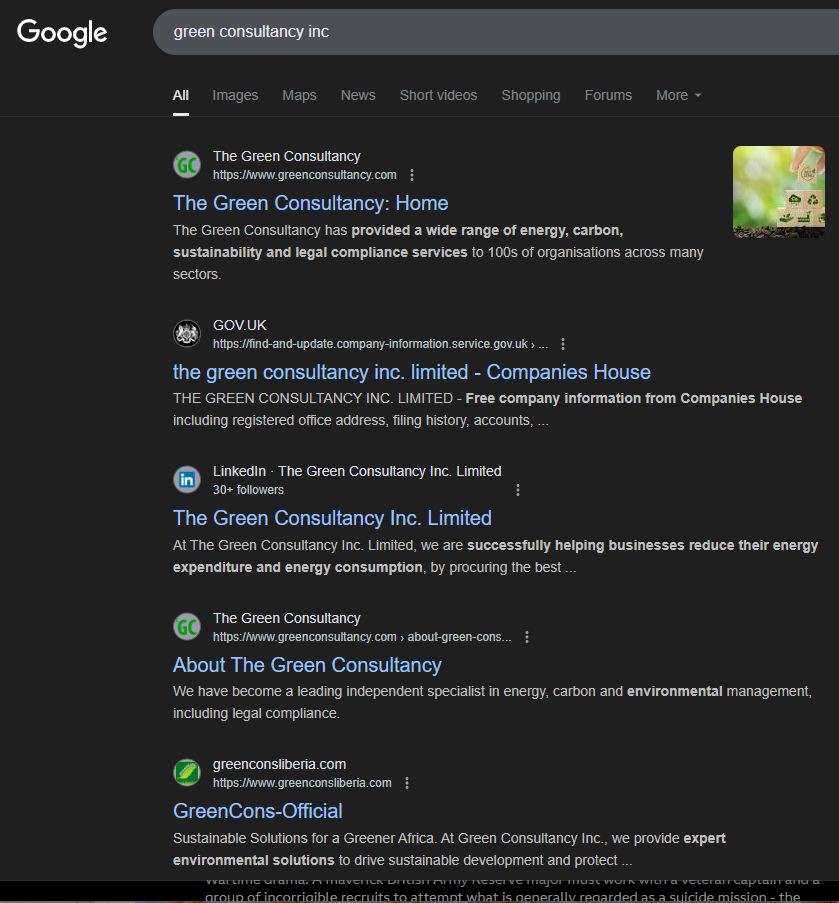Open three-dot options for GOV.UK result
This screenshot has width=839, height=903.
pyautogui.click(x=563, y=344)
